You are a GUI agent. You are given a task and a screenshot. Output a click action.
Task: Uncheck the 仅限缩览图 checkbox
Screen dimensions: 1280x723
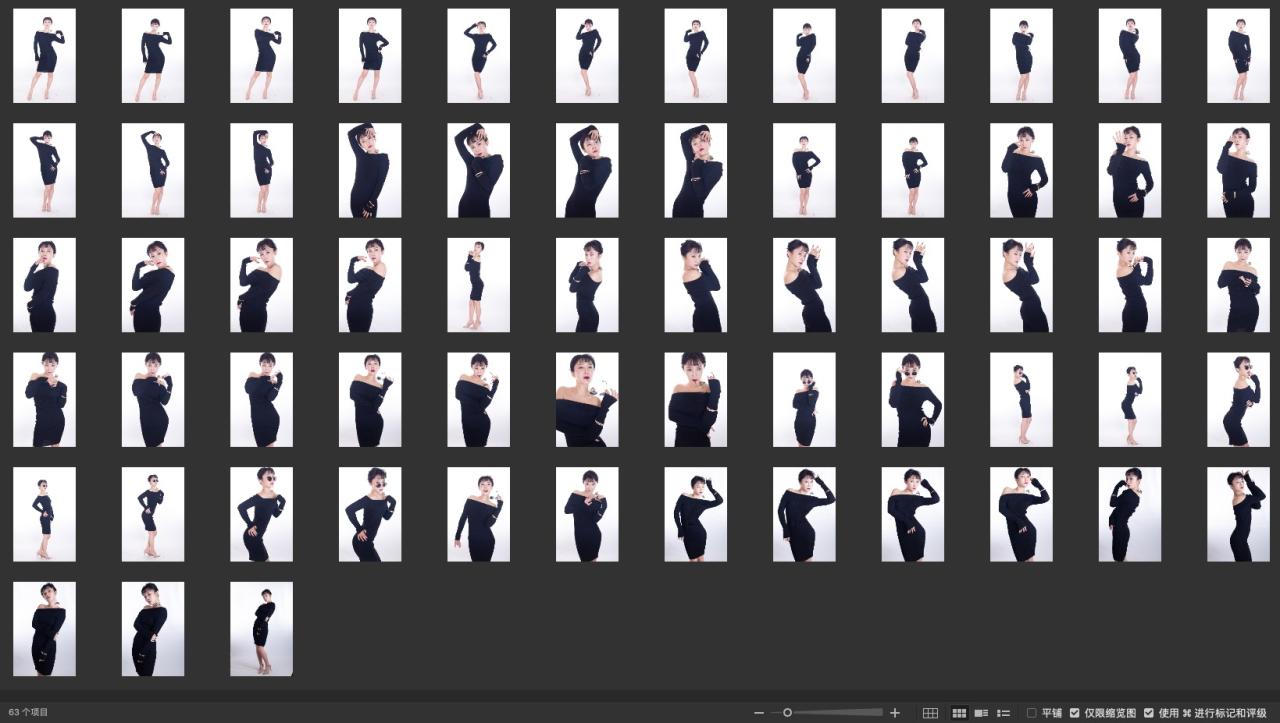pyautogui.click(x=1075, y=713)
